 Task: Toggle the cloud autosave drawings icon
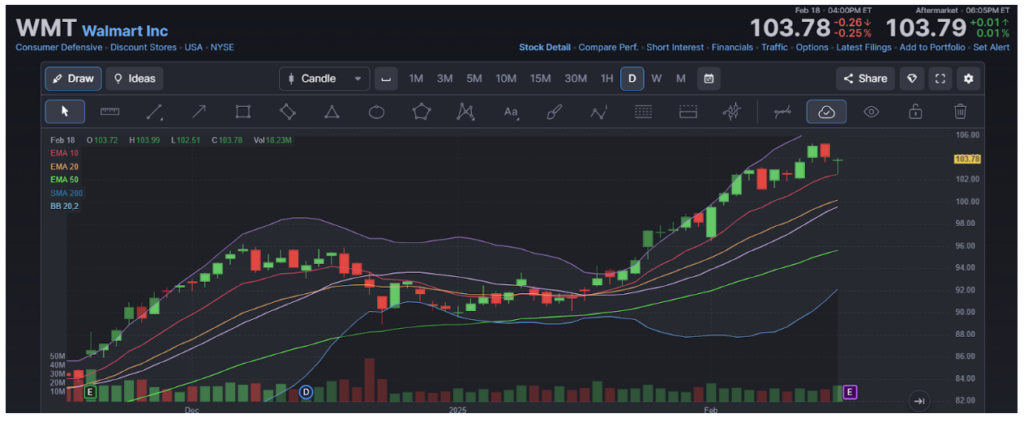(x=826, y=112)
